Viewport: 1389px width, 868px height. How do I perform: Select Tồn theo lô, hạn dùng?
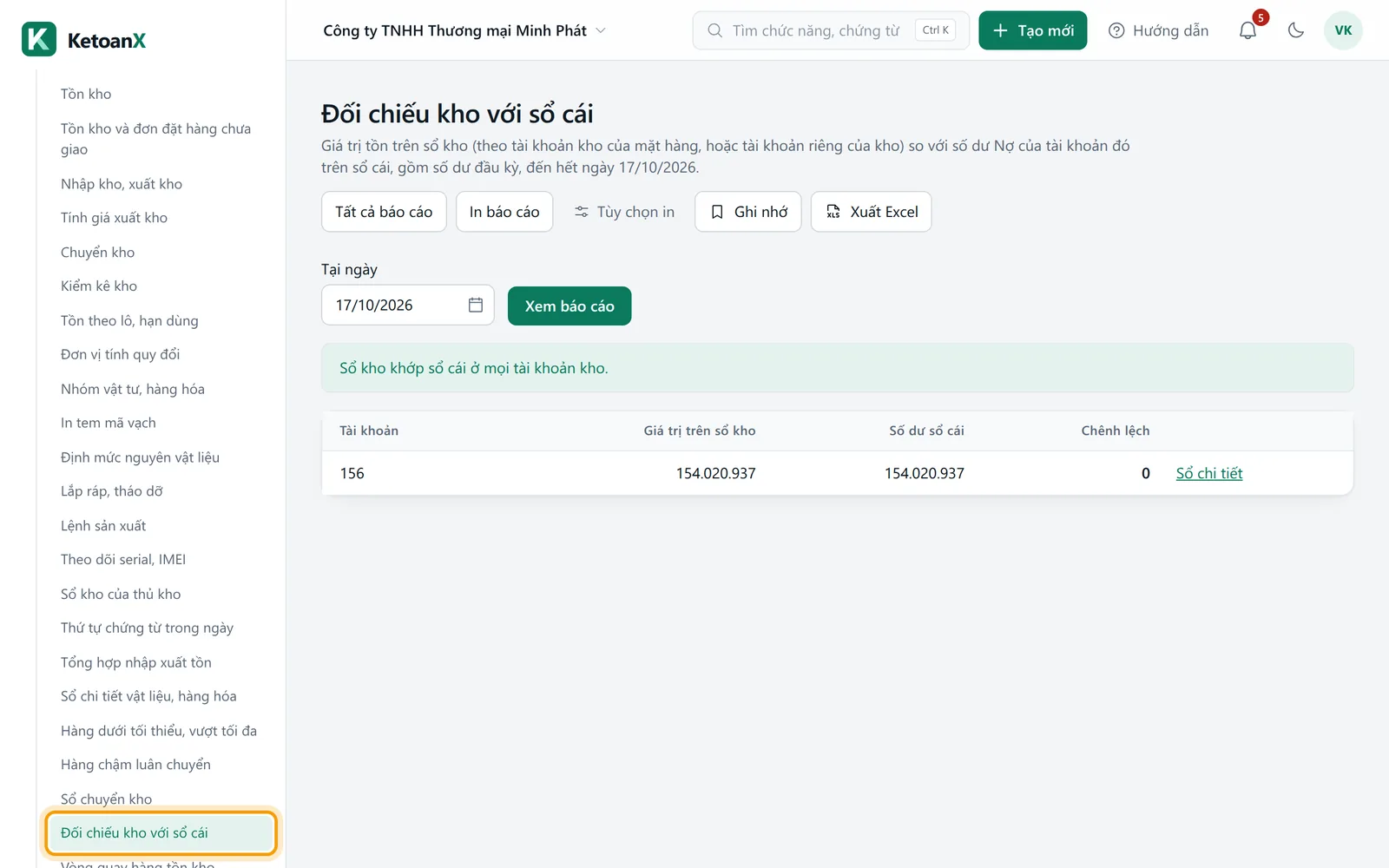pos(129,321)
